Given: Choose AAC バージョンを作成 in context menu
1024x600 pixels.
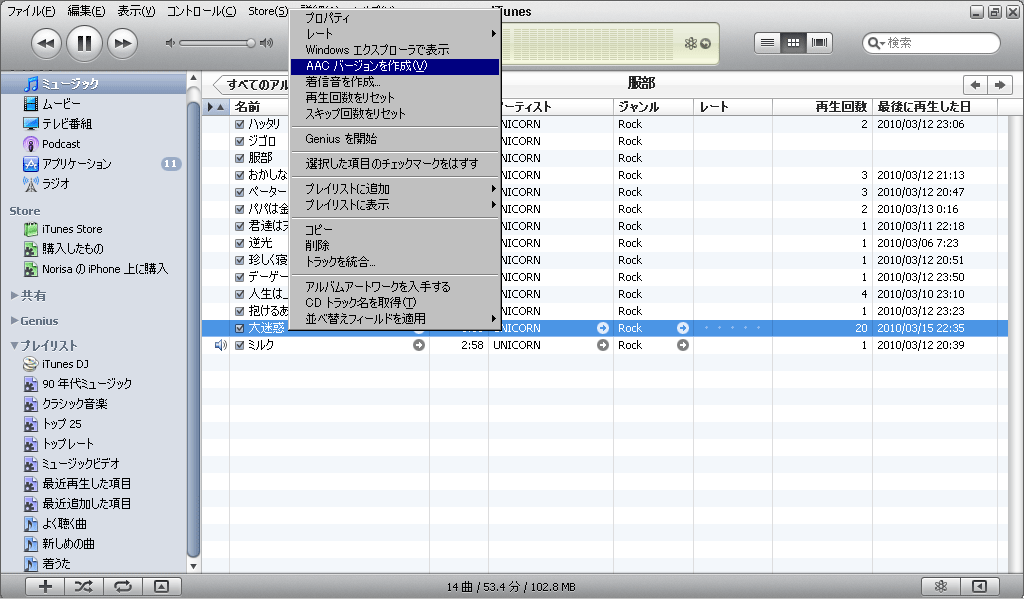Looking at the screenshot, I should click(x=394, y=66).
